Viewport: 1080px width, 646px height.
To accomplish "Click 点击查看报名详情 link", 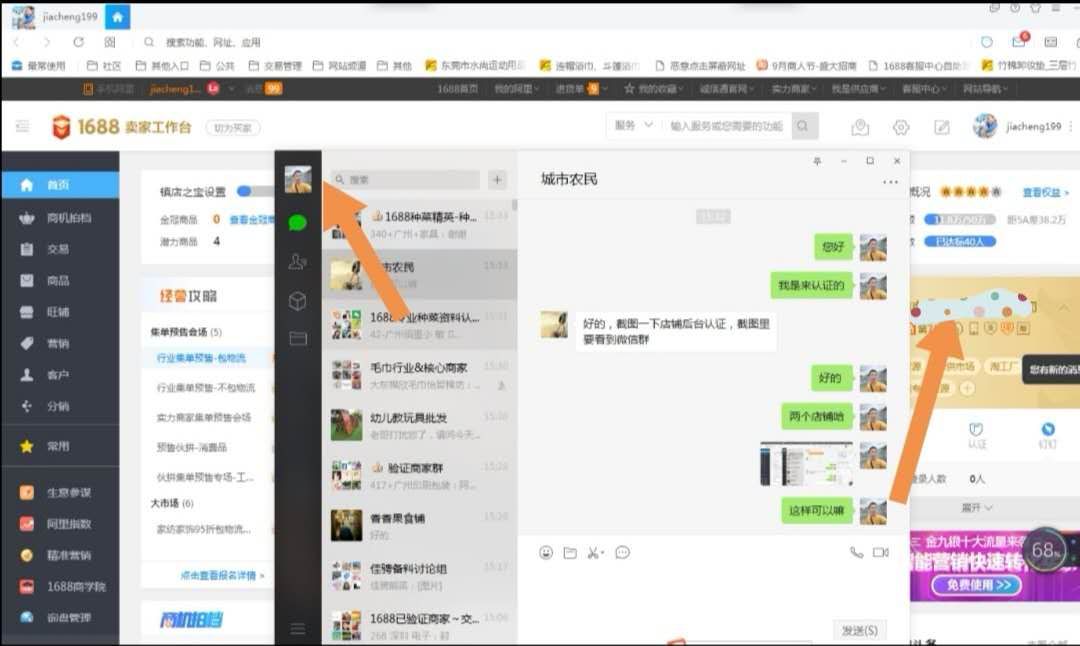I will tap(222, 575).
